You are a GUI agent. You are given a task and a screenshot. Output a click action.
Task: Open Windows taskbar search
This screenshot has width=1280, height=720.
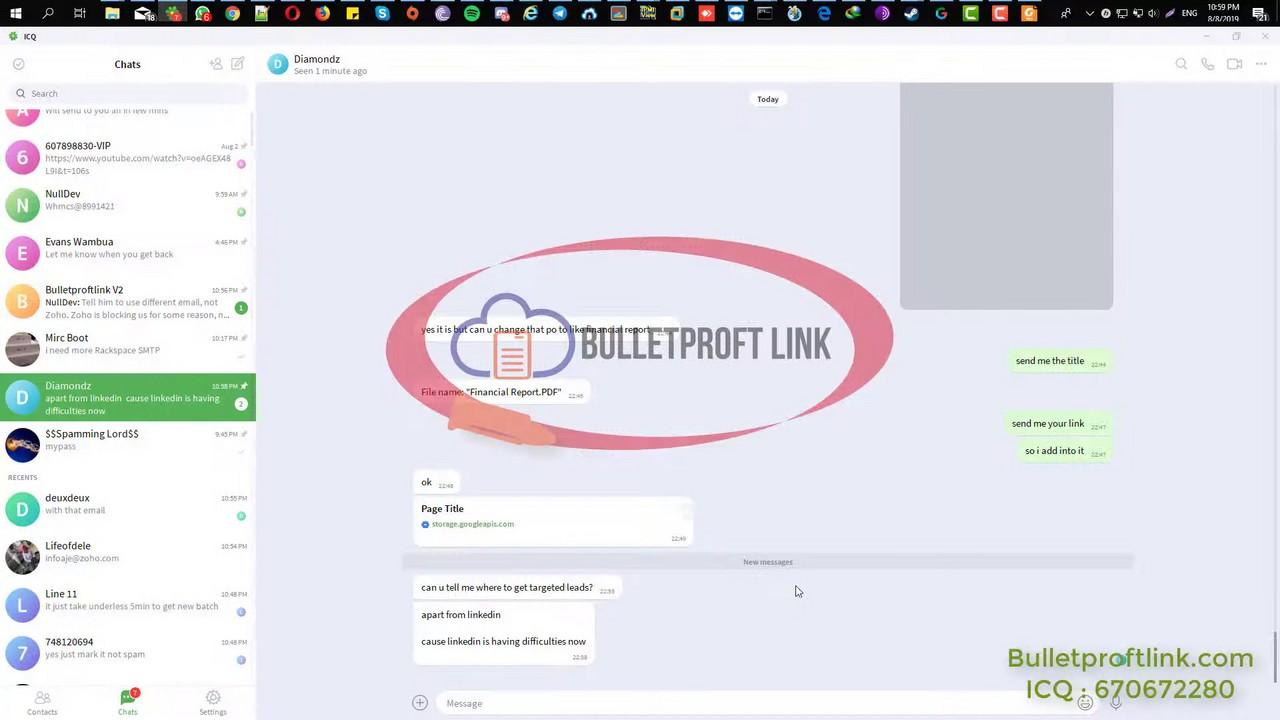[x=48, y=13]
